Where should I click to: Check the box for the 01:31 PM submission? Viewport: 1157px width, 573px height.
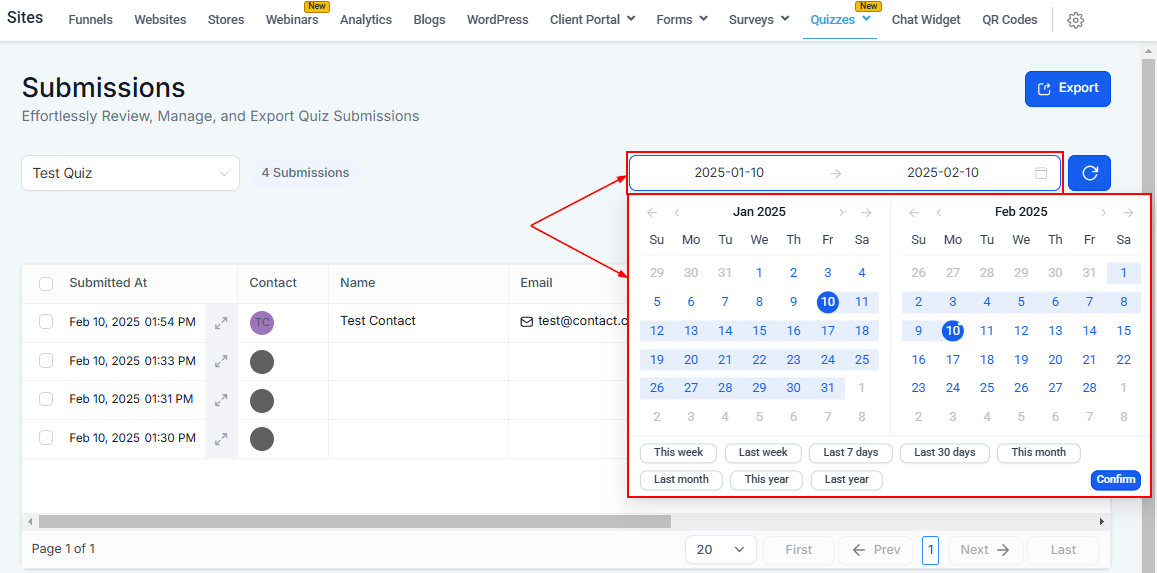(x=46, y=399)
